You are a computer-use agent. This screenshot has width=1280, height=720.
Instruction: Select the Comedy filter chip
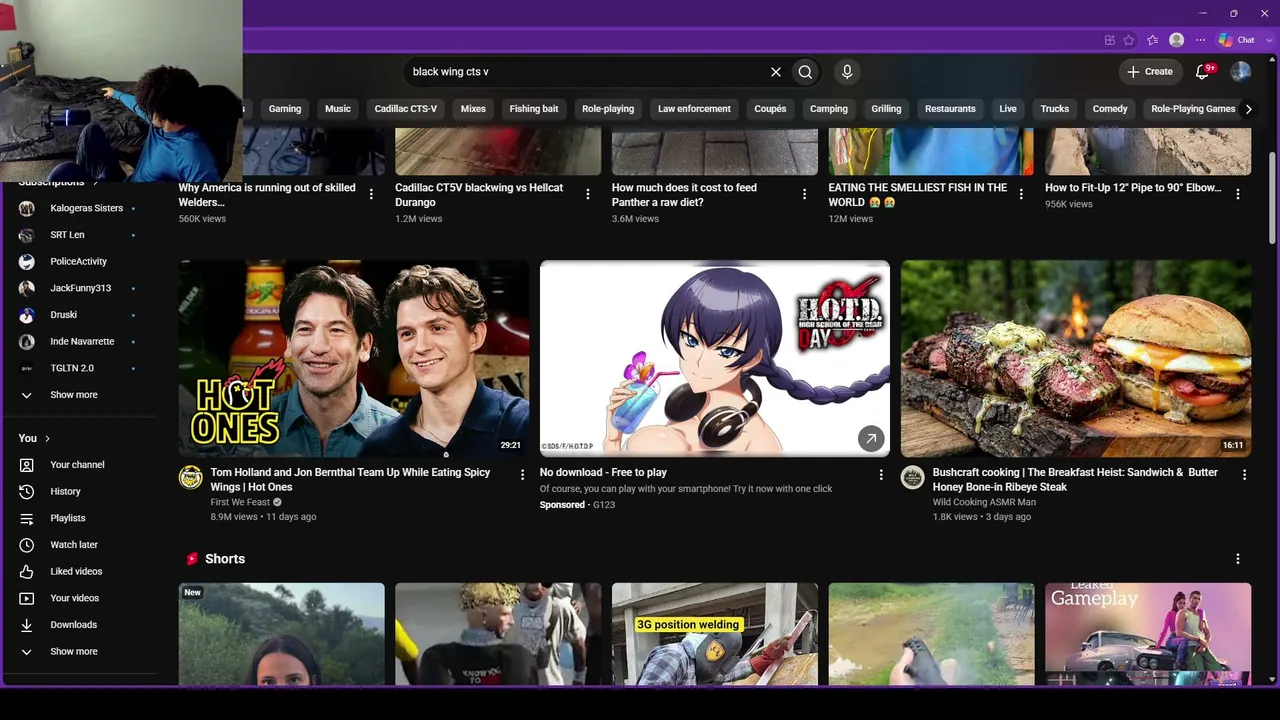tap(1110, 109)
